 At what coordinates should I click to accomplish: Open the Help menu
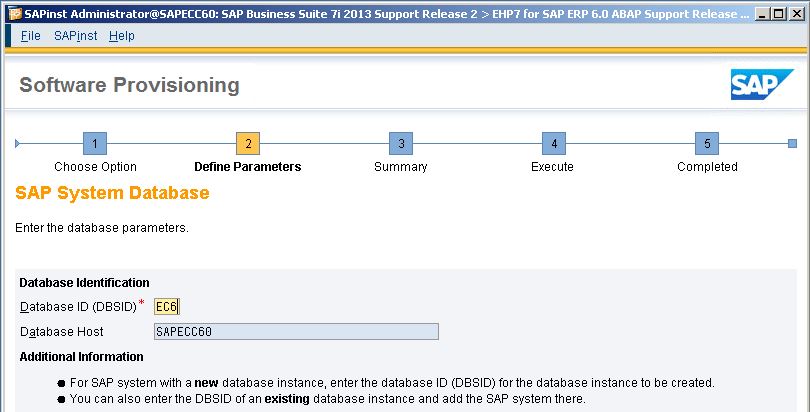pyautogui.click(x=121, y=36)
